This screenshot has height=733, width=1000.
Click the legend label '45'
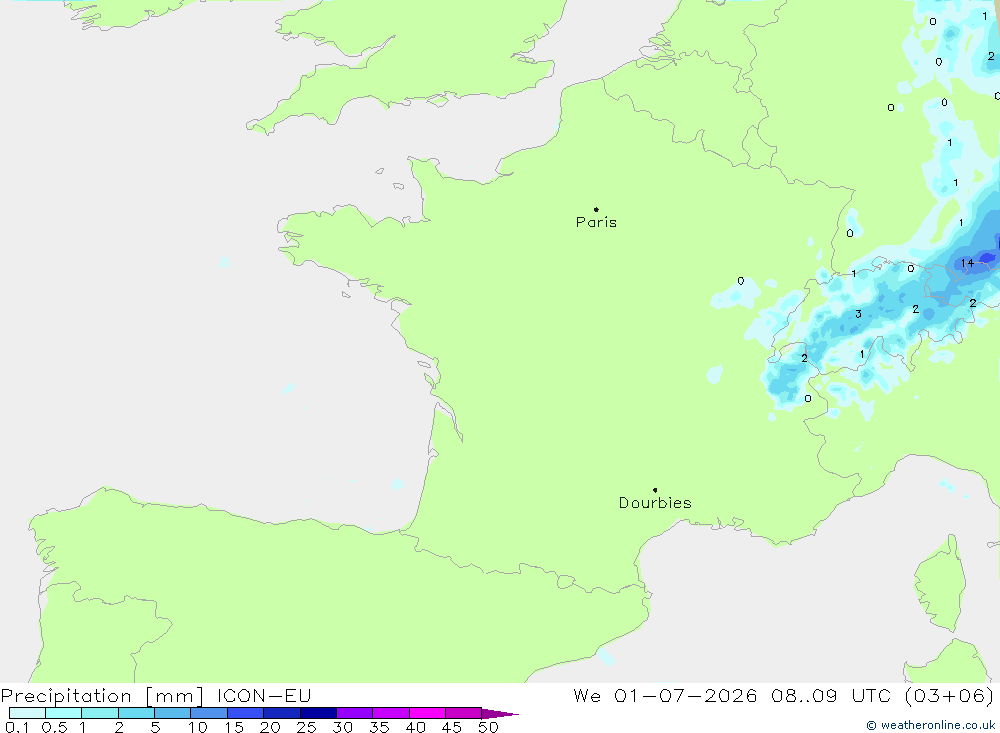coord(452,727)
